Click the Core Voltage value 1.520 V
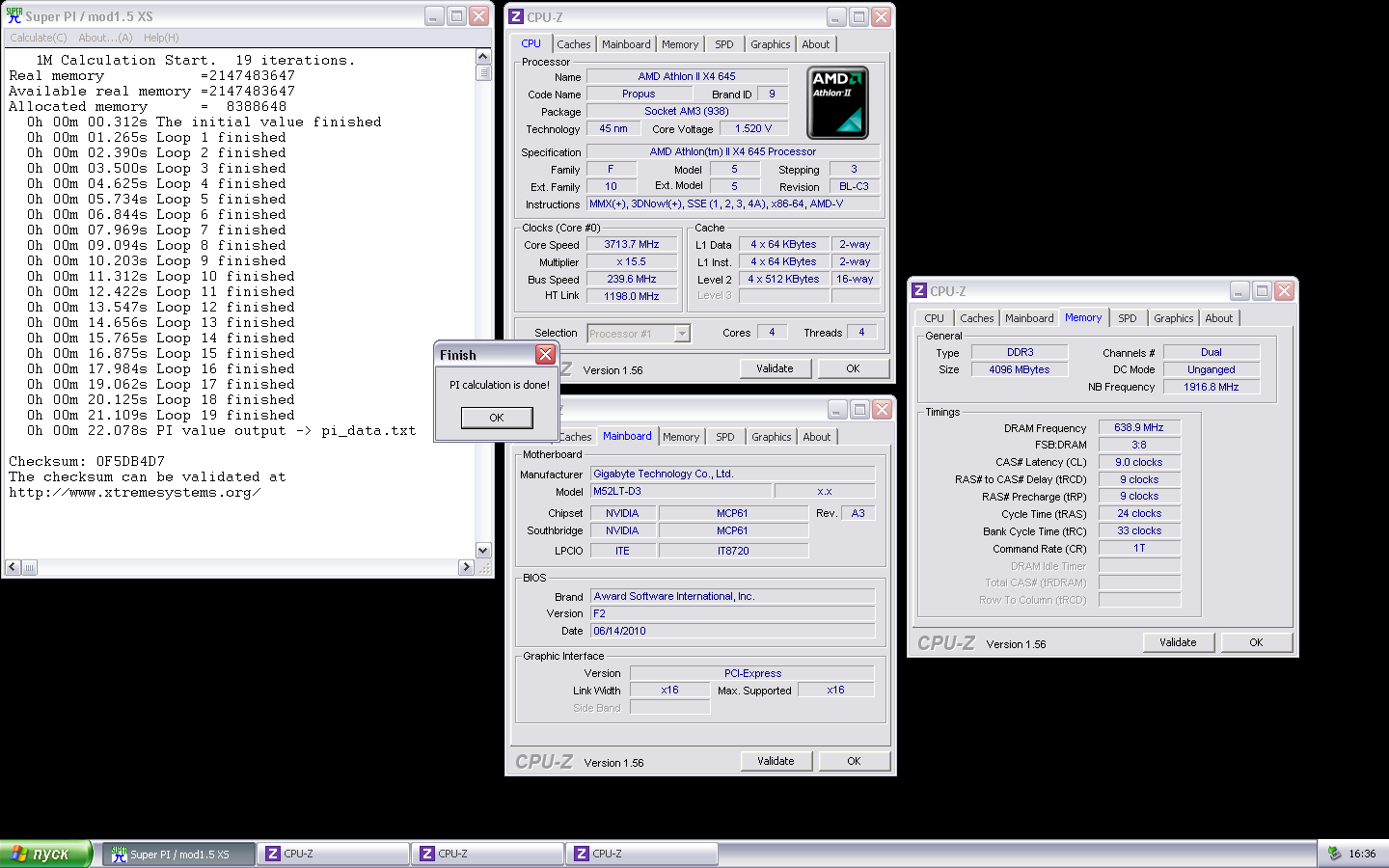 click(x=753, y=129)
